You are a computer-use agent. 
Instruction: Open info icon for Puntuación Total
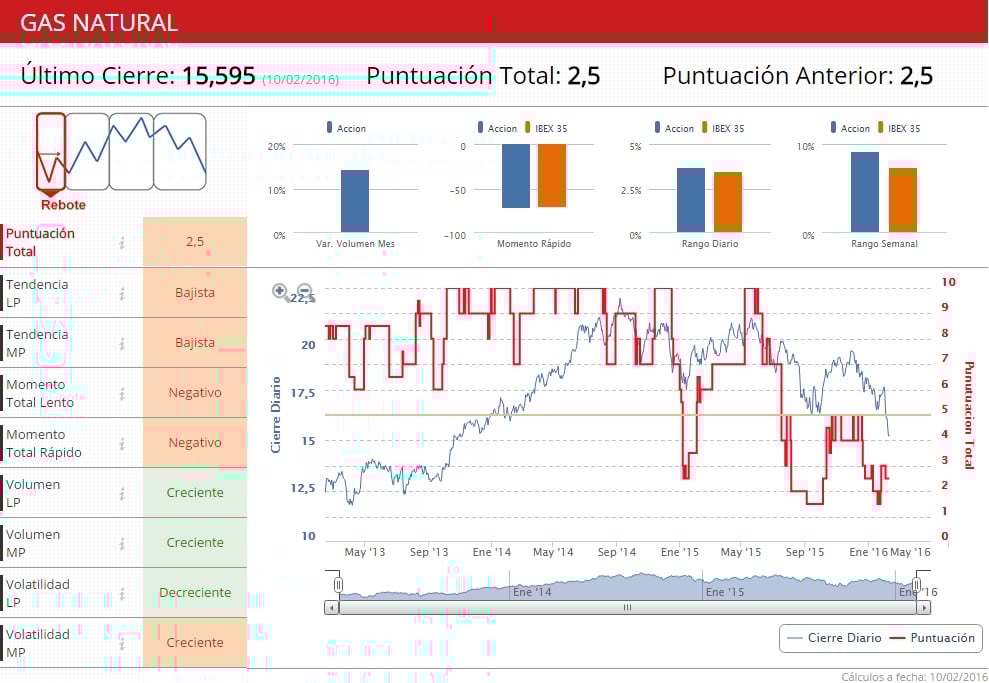[x=122, y=242]
